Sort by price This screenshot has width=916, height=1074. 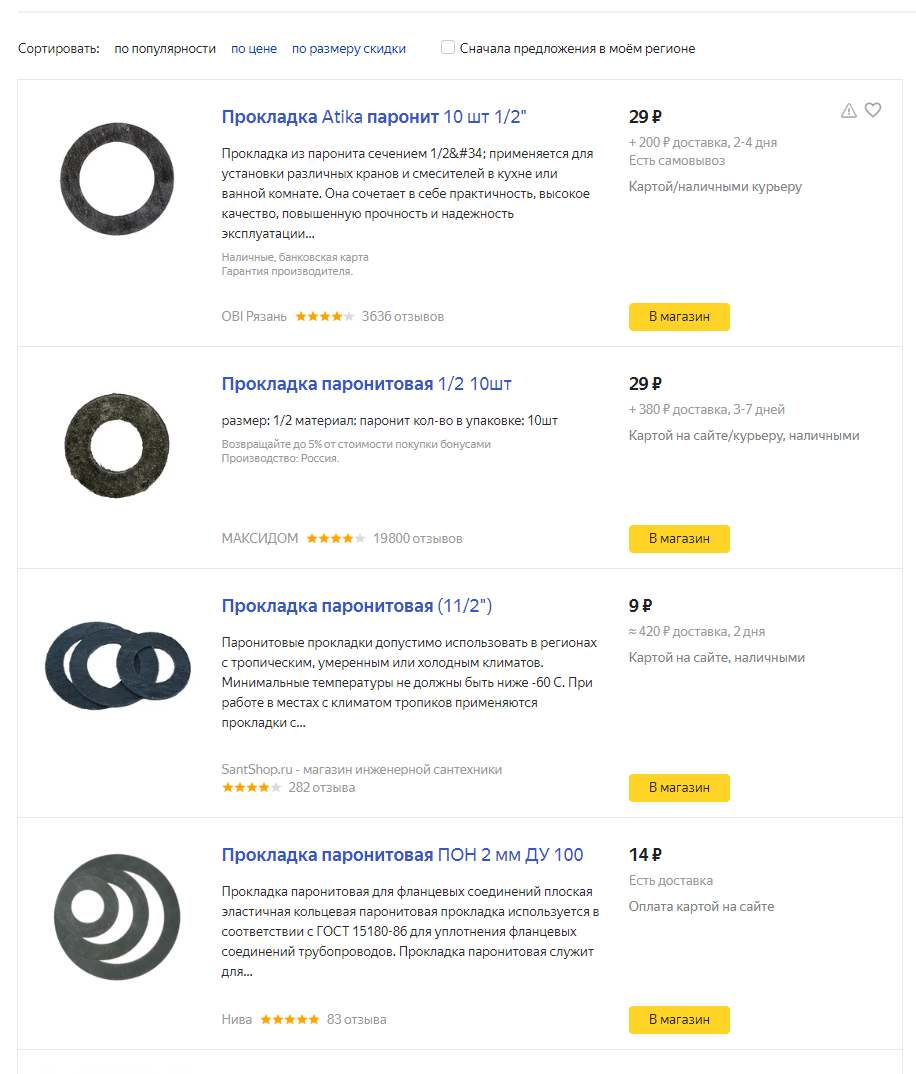tap(254, 48)
